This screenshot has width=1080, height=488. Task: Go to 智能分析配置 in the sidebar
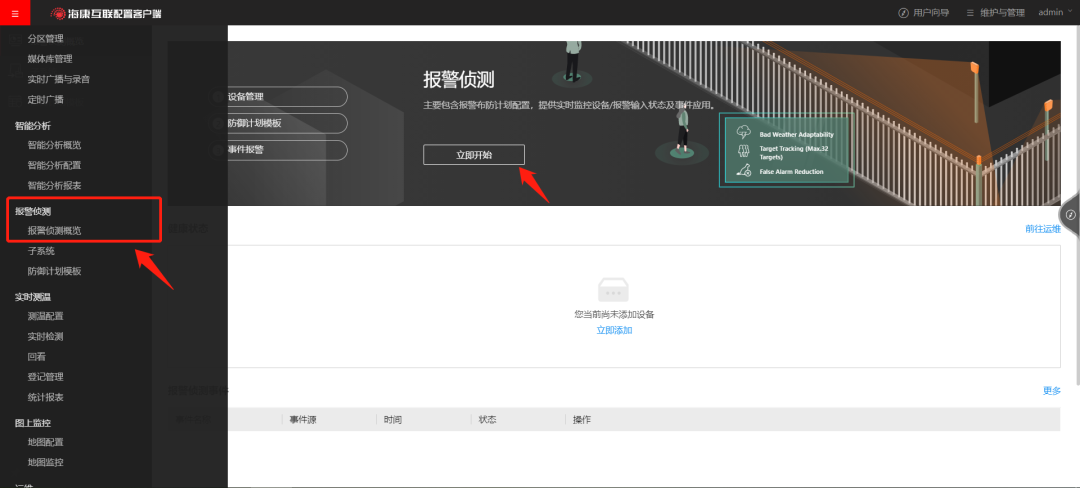click(54, 165)
